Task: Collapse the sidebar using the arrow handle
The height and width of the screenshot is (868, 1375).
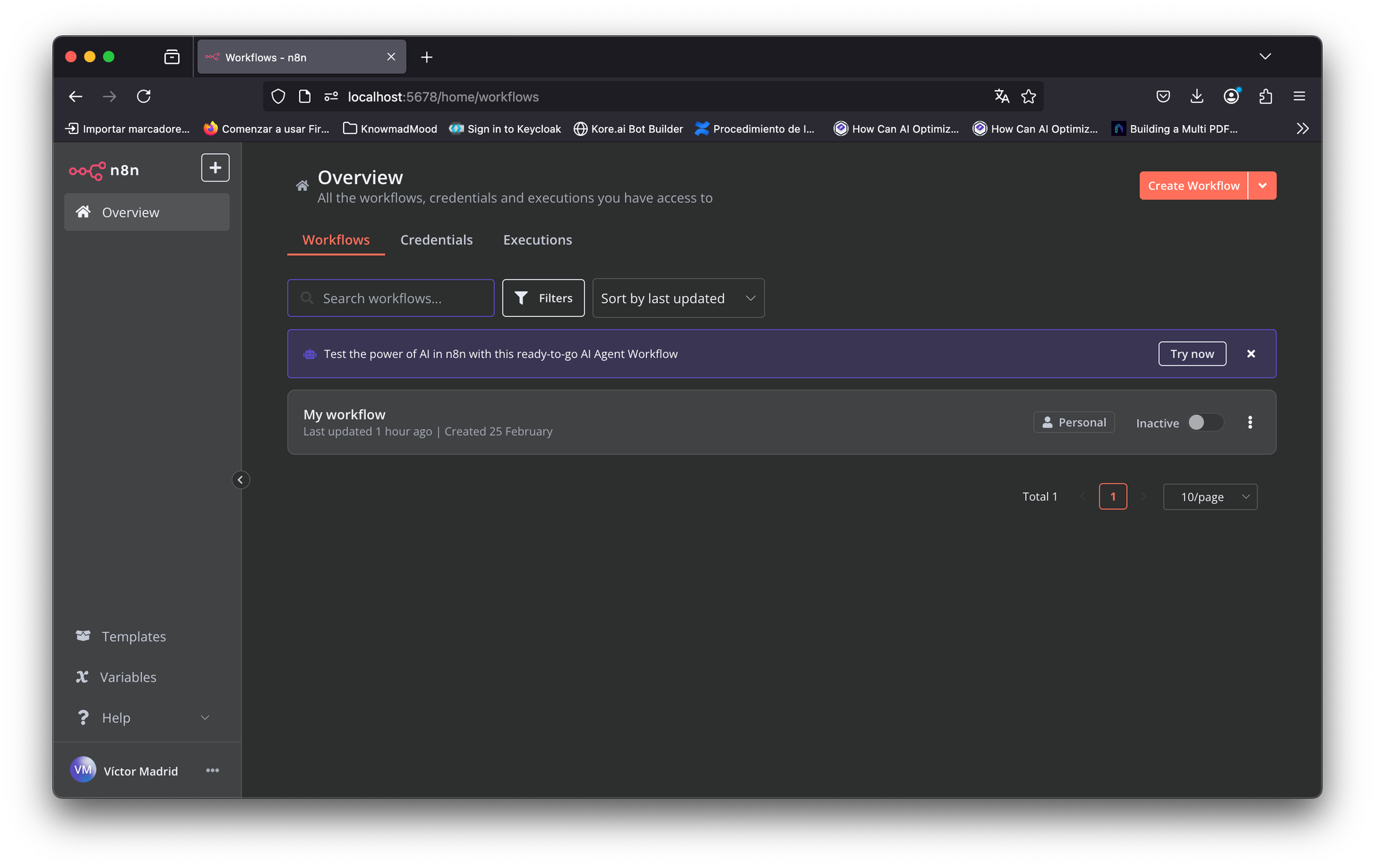Action: [240, 480]
